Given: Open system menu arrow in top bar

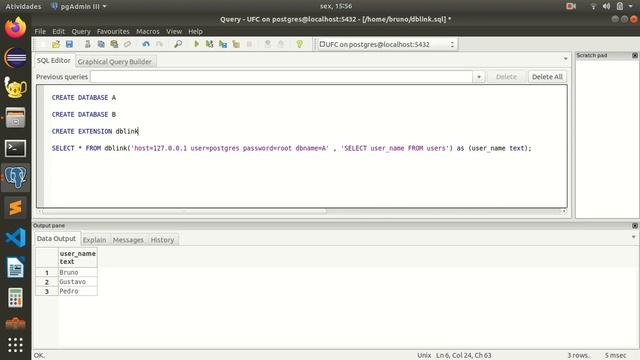Looking at the screenshot, I should point(631,6).
